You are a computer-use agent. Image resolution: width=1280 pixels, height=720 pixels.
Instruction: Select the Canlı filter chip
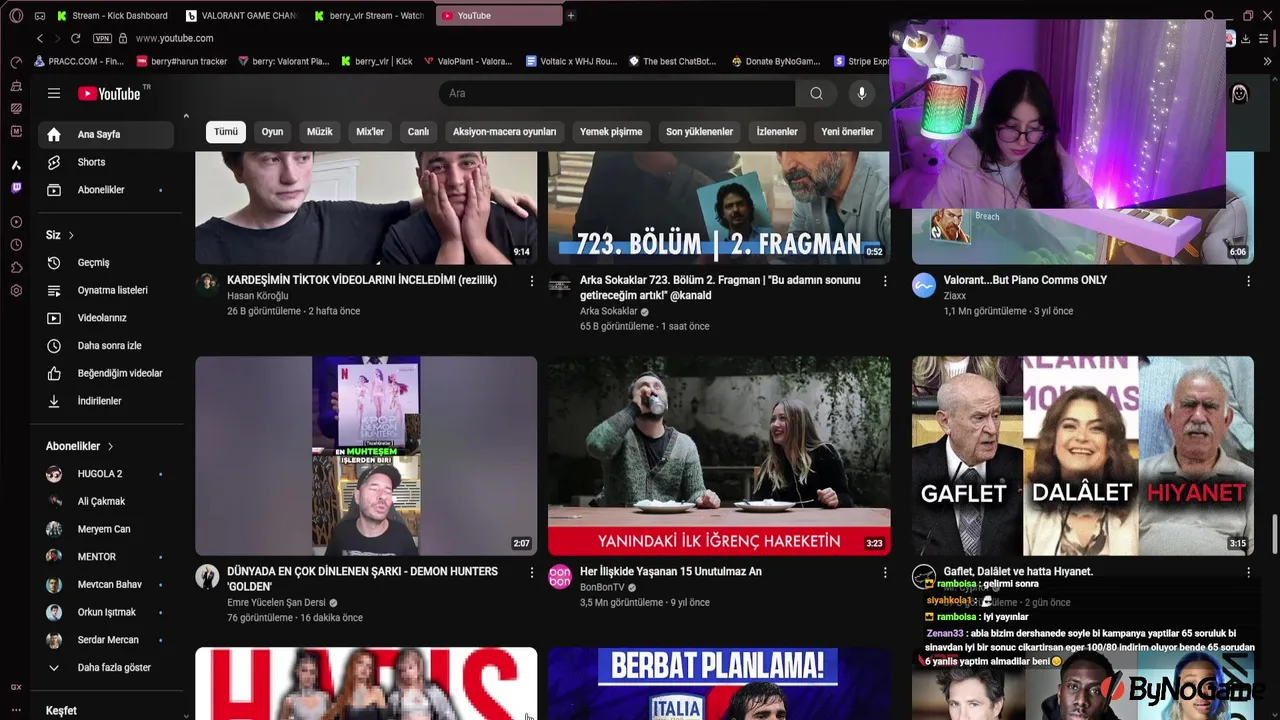click(x=418, y=132)
